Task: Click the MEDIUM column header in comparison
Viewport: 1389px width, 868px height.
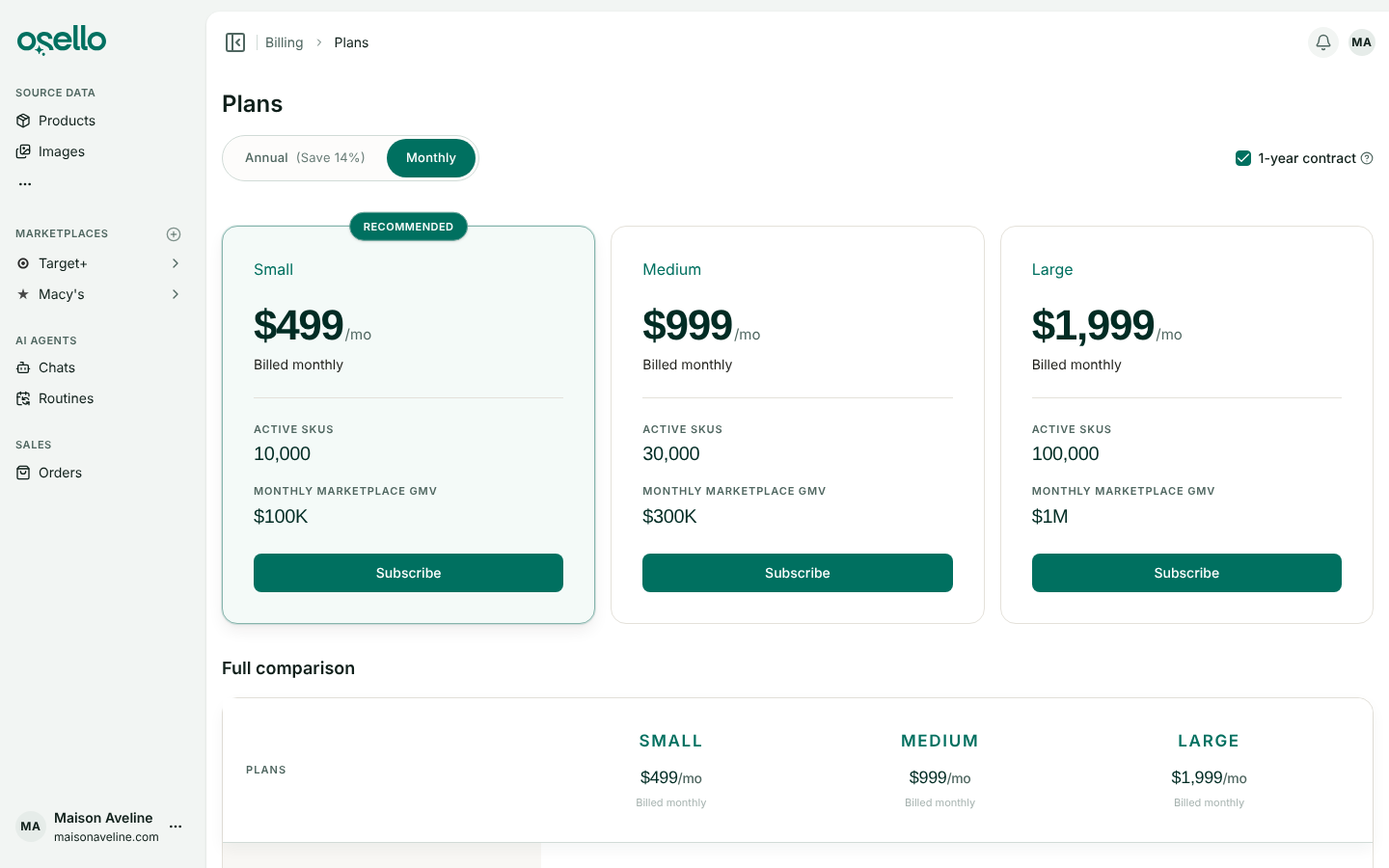Action: tap(940, 741)
